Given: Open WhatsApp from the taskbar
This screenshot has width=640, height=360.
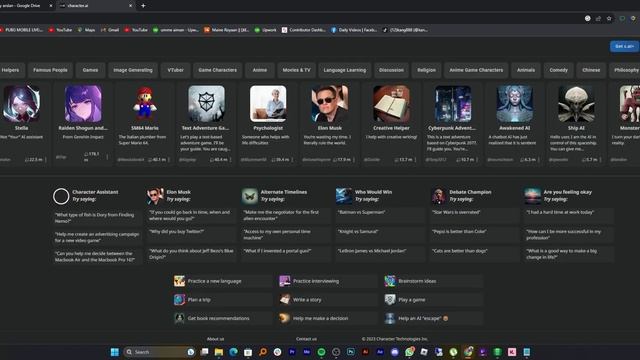Looking at the screenshot, I should click(409, 352).
